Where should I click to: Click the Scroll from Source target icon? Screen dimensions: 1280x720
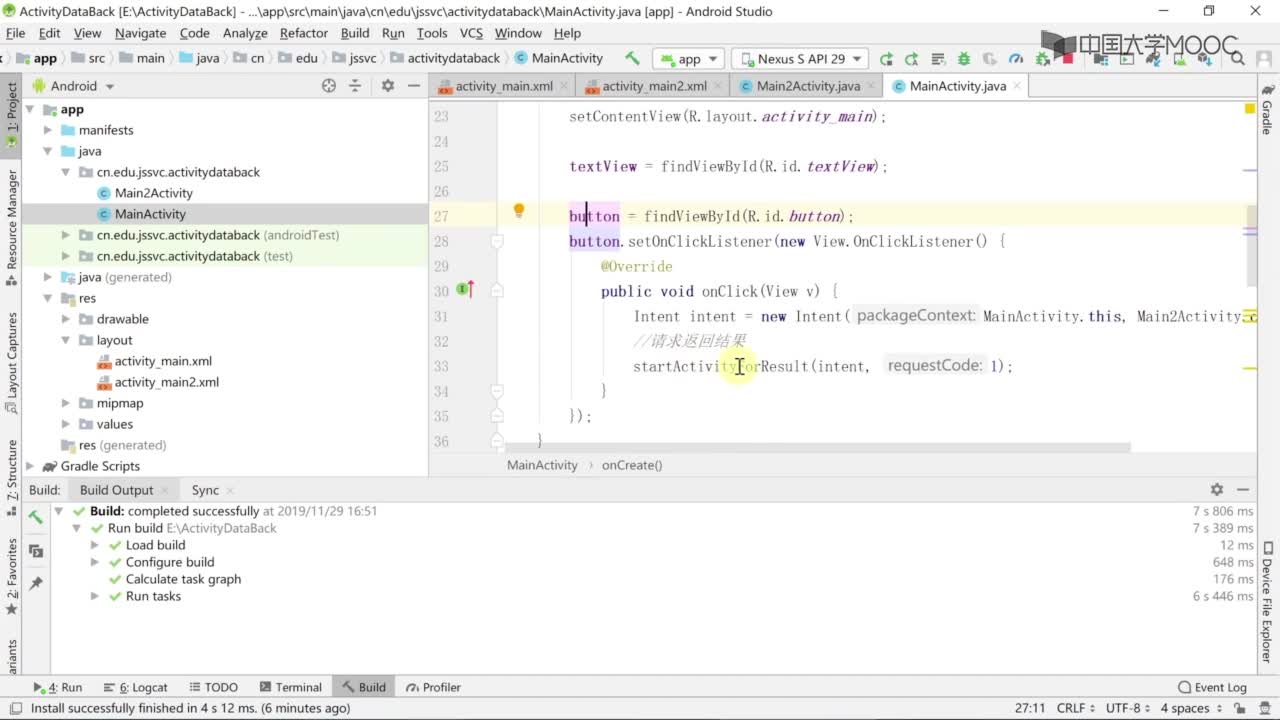point(329,86)
